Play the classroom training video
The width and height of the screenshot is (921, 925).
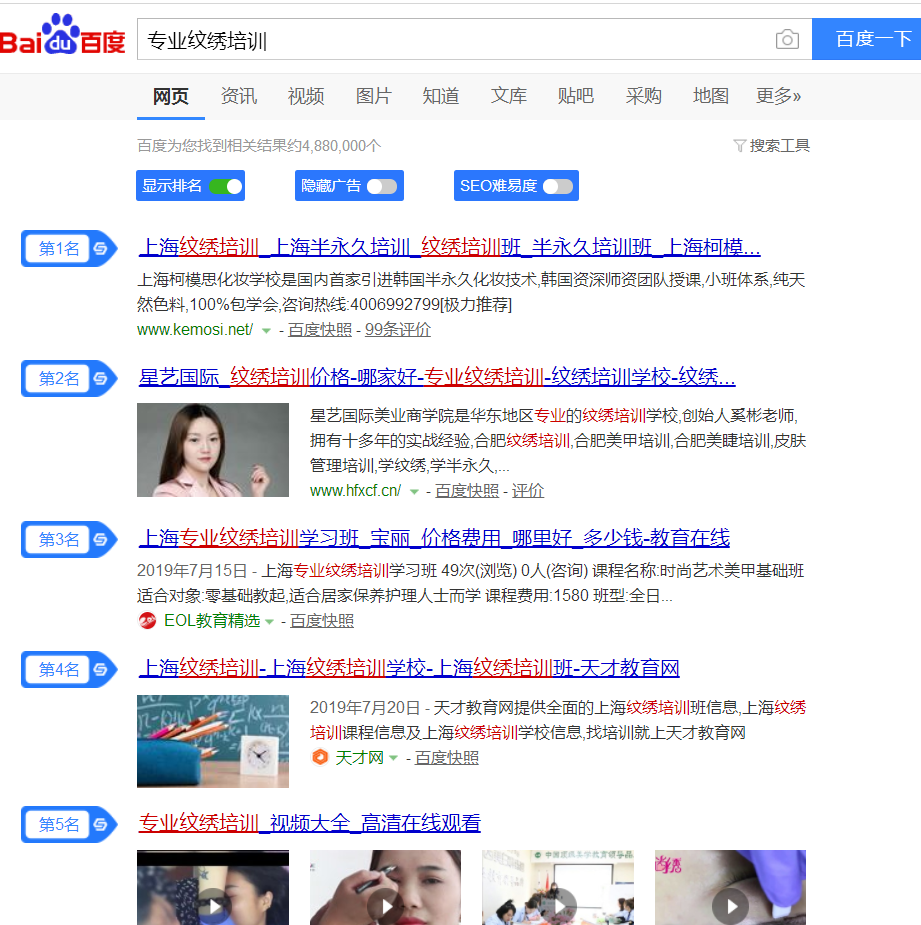pos(558,887)
